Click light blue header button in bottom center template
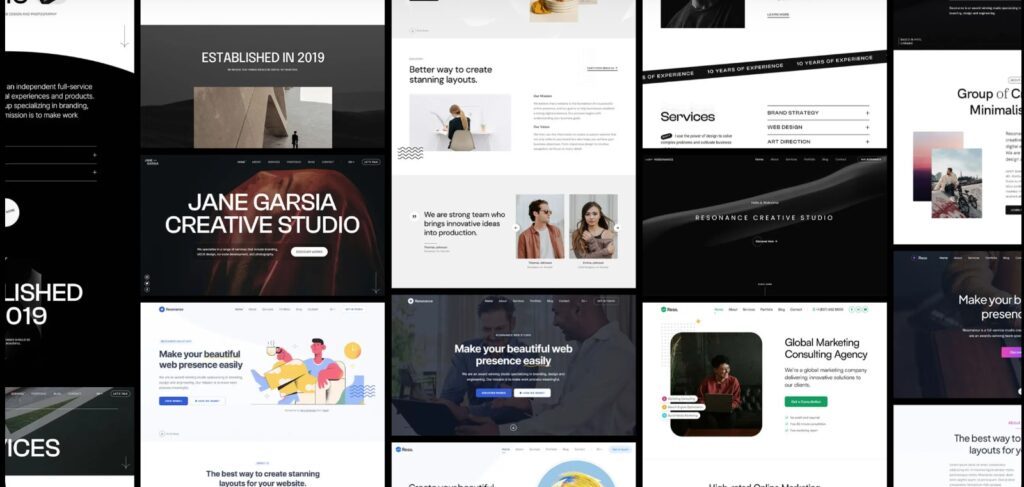This screenshot has width=1024, height=487. [x=619, y=449]
